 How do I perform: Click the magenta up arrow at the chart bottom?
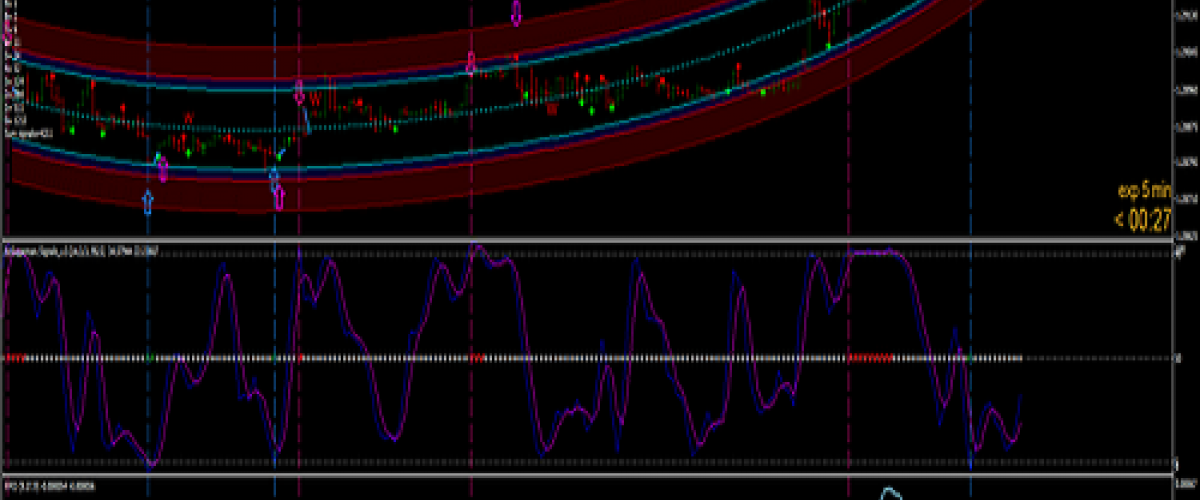coord(279,198)
